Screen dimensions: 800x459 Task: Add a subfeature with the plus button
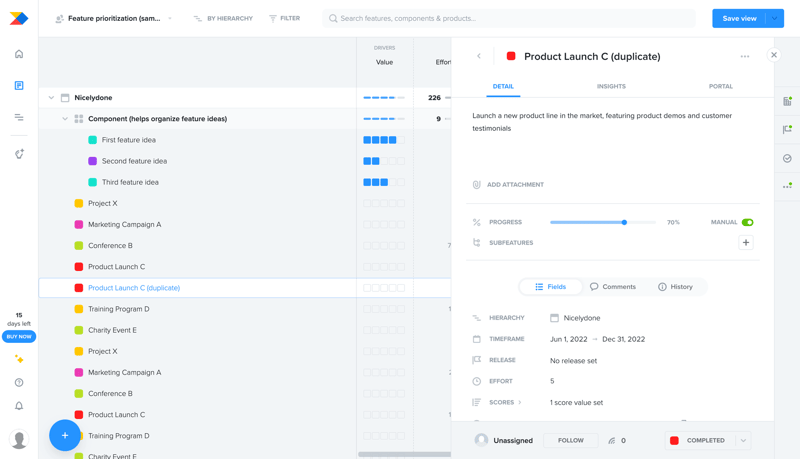pos(746,243)
